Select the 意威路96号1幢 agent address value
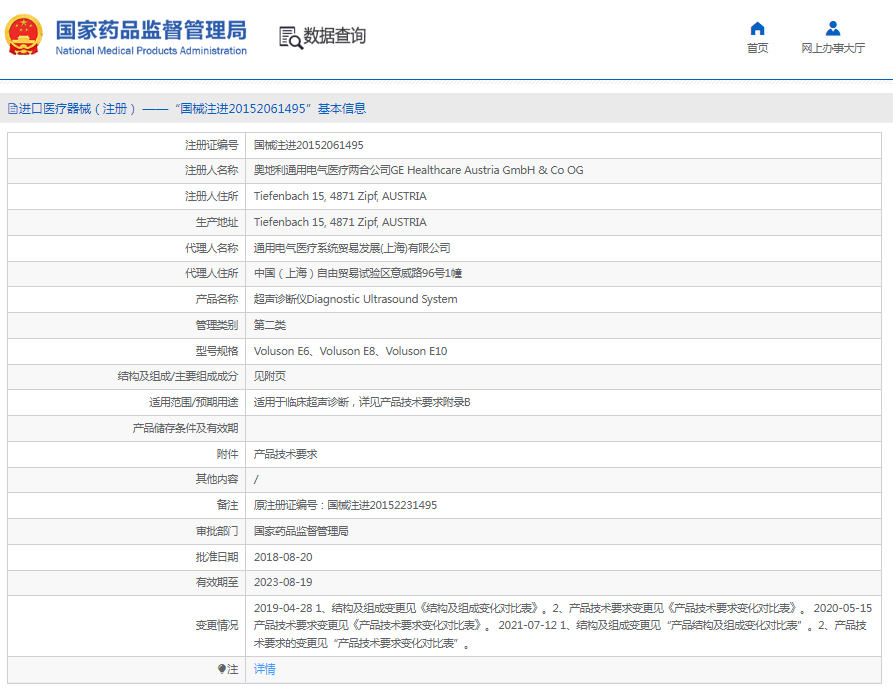 (358, 273)
